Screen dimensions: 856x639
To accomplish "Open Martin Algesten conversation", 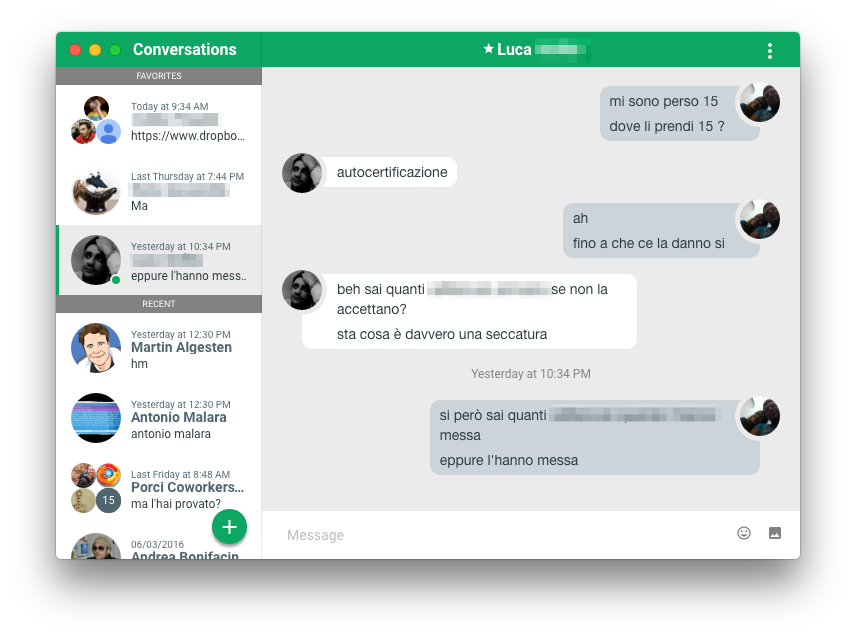I will click(x=159, y=348).
